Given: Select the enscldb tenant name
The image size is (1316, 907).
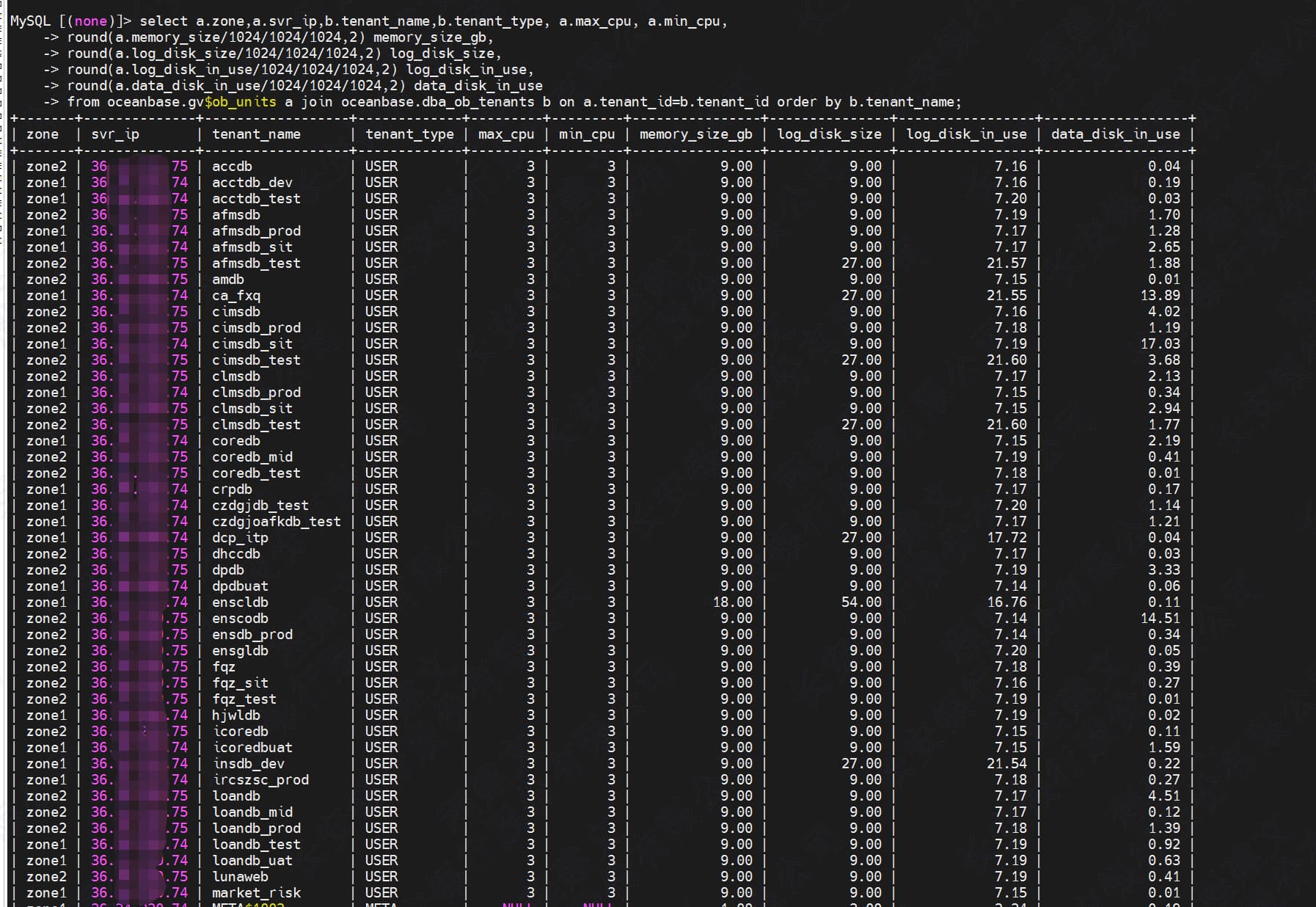Looking at the screenshot, I should (x=240, y=602).
